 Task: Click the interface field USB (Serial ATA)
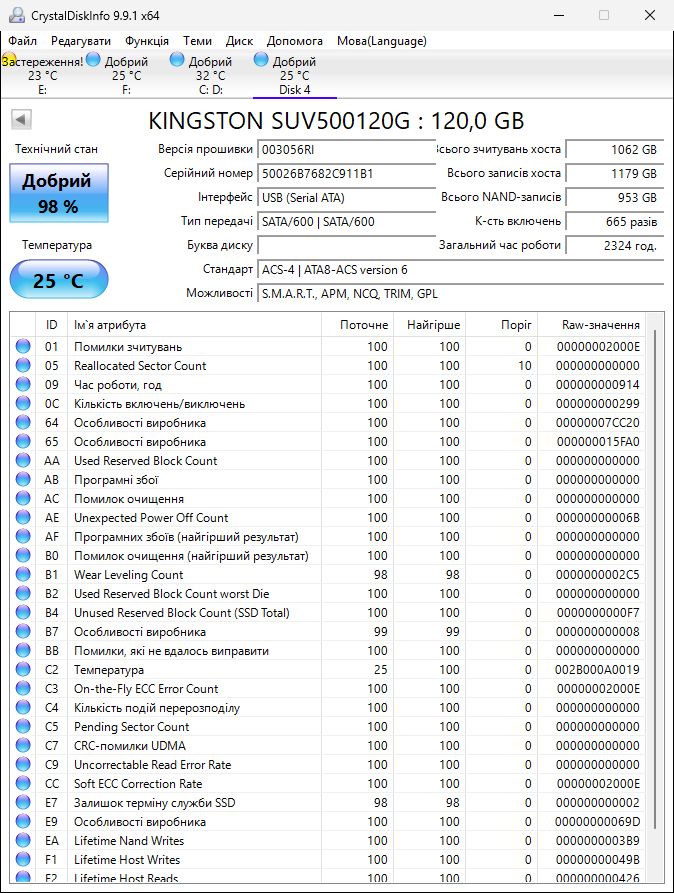coord(347,198)
